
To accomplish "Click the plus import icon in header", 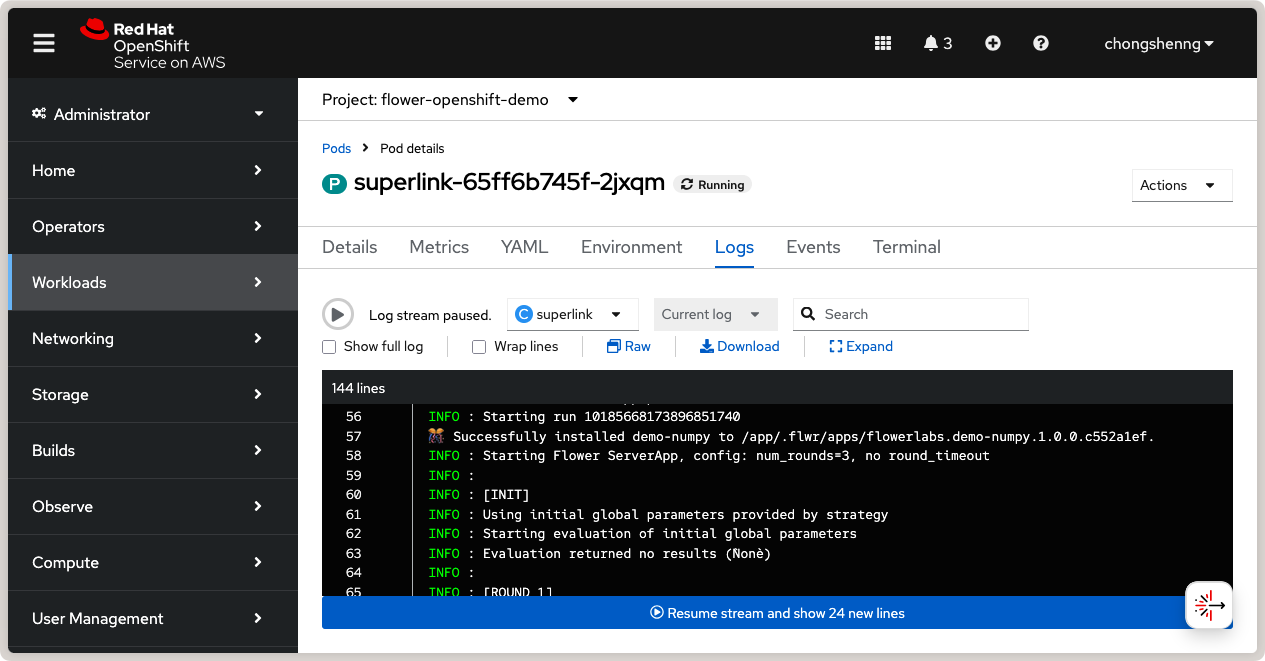I will [x=992, y=43].
